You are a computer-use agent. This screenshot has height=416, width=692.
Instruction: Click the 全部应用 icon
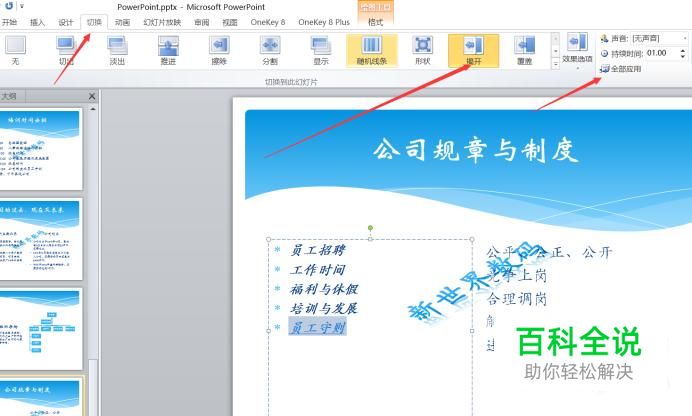(x=604, y=69)
